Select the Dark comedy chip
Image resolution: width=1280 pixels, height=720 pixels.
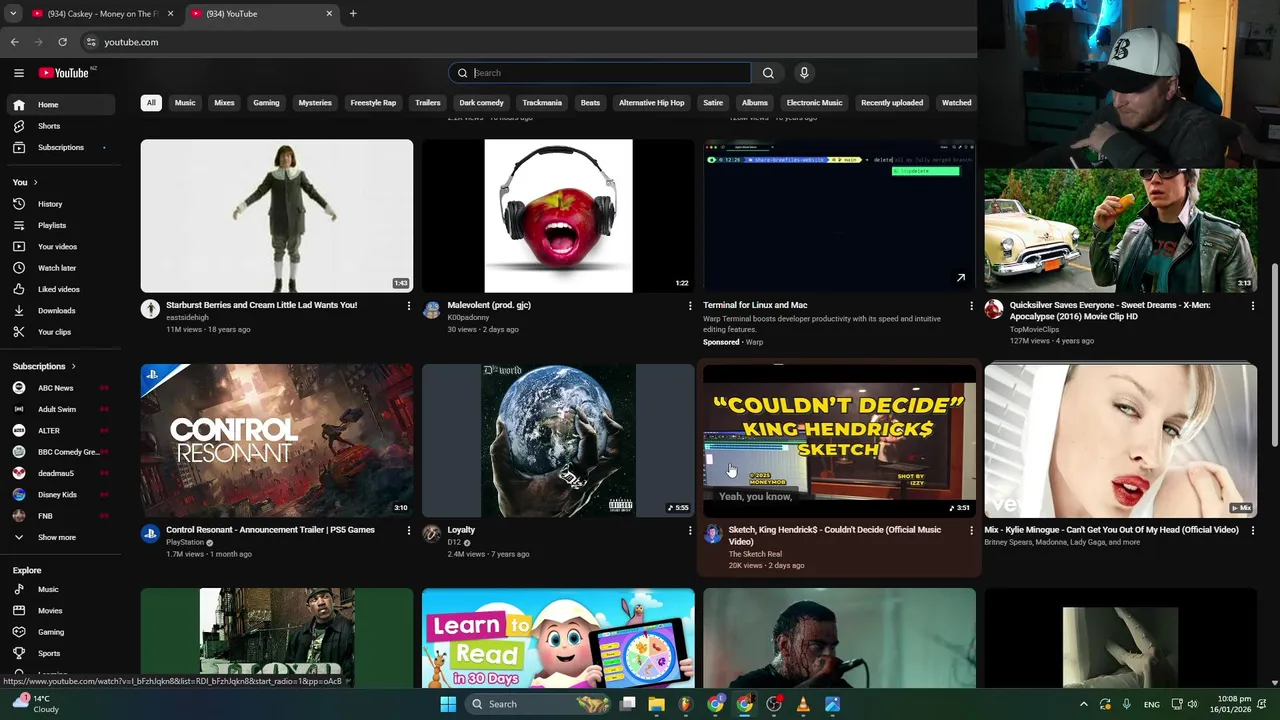pyautogui.click(x=481, y=103)
